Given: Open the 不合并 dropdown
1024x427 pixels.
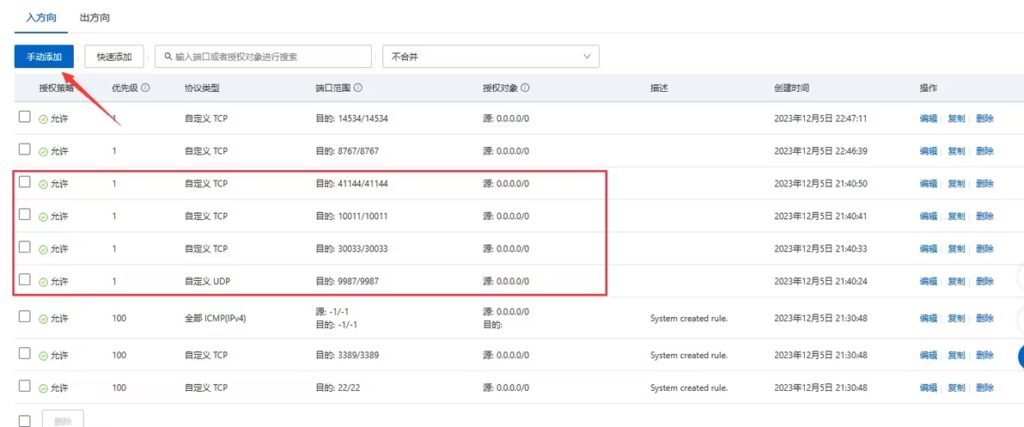Looking at the screenshot, I should coord(490,57).
